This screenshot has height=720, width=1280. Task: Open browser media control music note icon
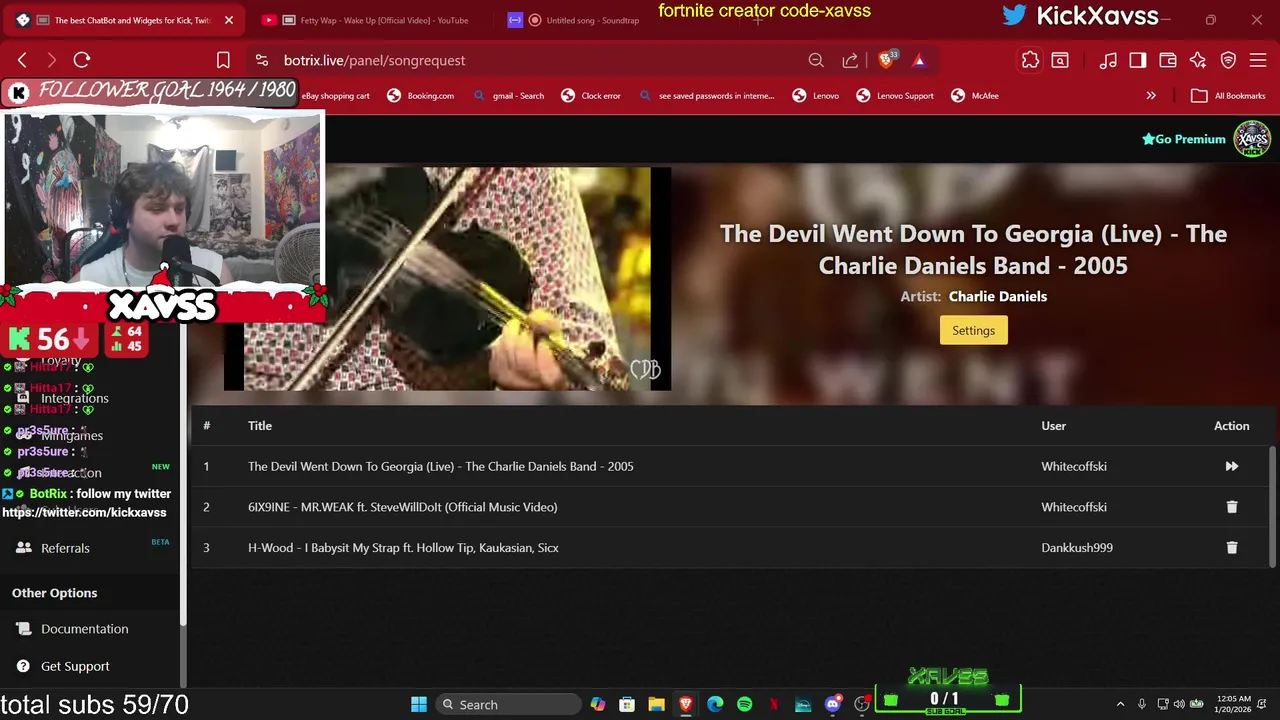[1108, 60]
